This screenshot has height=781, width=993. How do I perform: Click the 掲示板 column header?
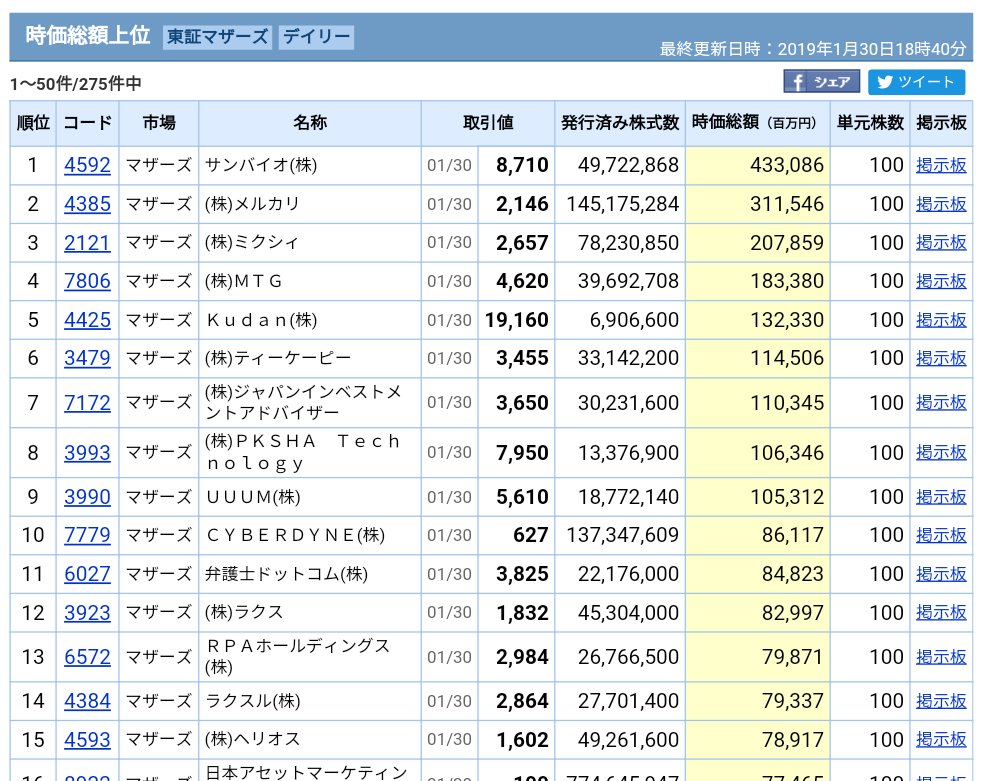coord(941,123)
